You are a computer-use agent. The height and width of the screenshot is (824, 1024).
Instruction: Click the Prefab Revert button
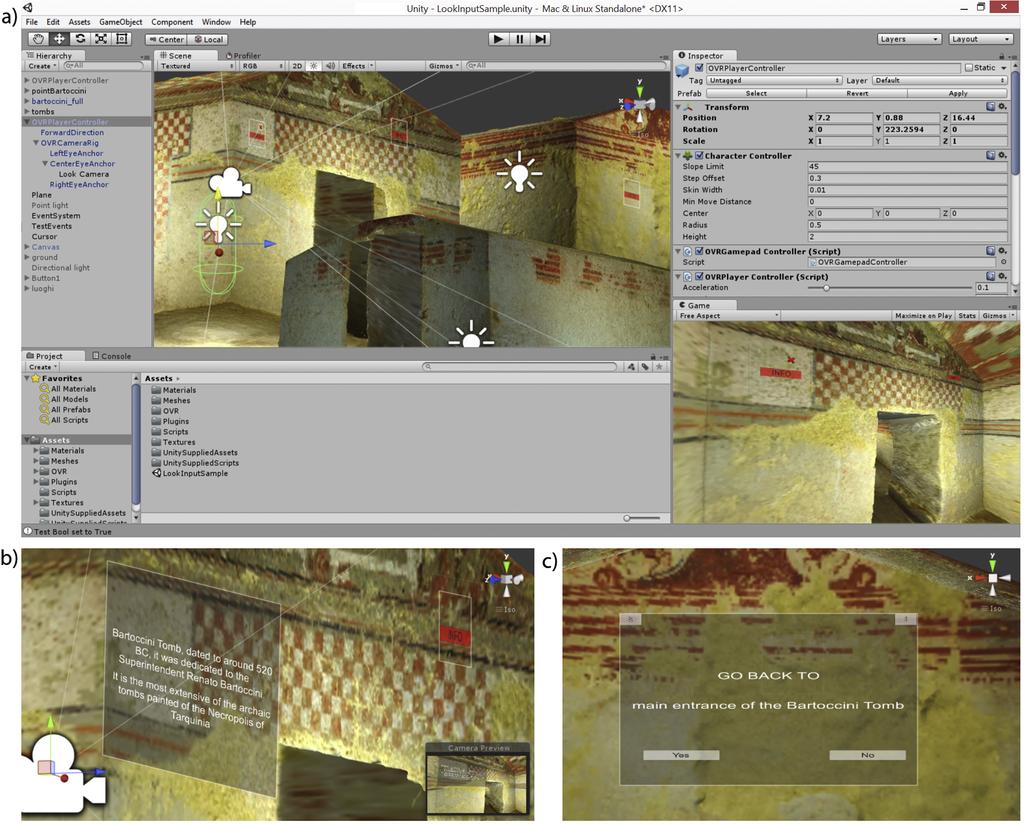point(857,93)
